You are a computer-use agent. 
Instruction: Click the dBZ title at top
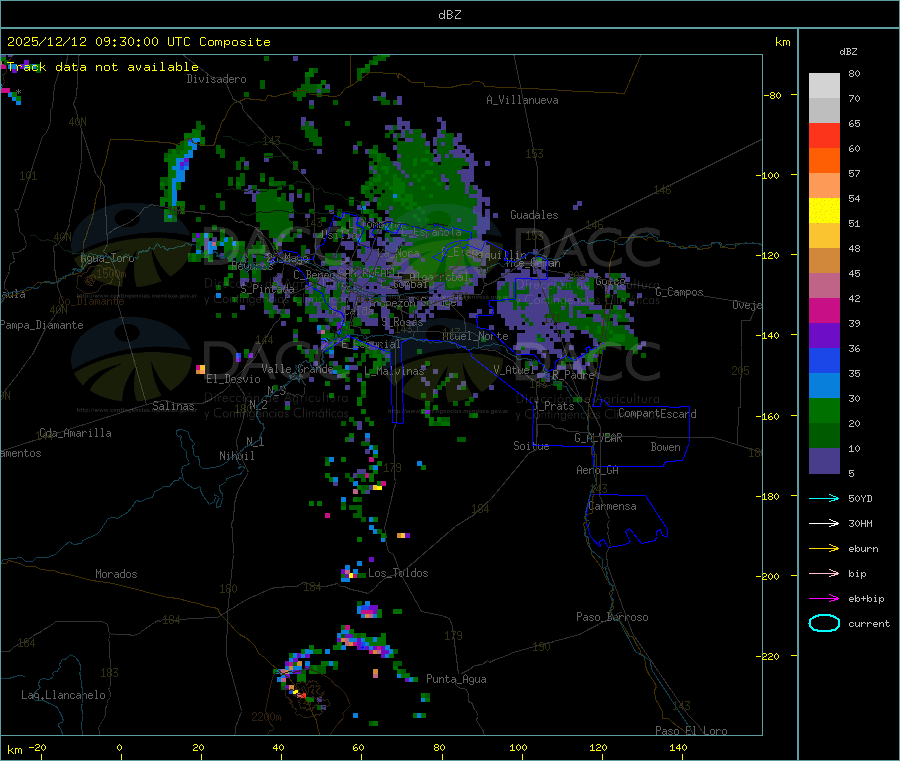click(x=449, y=15)
